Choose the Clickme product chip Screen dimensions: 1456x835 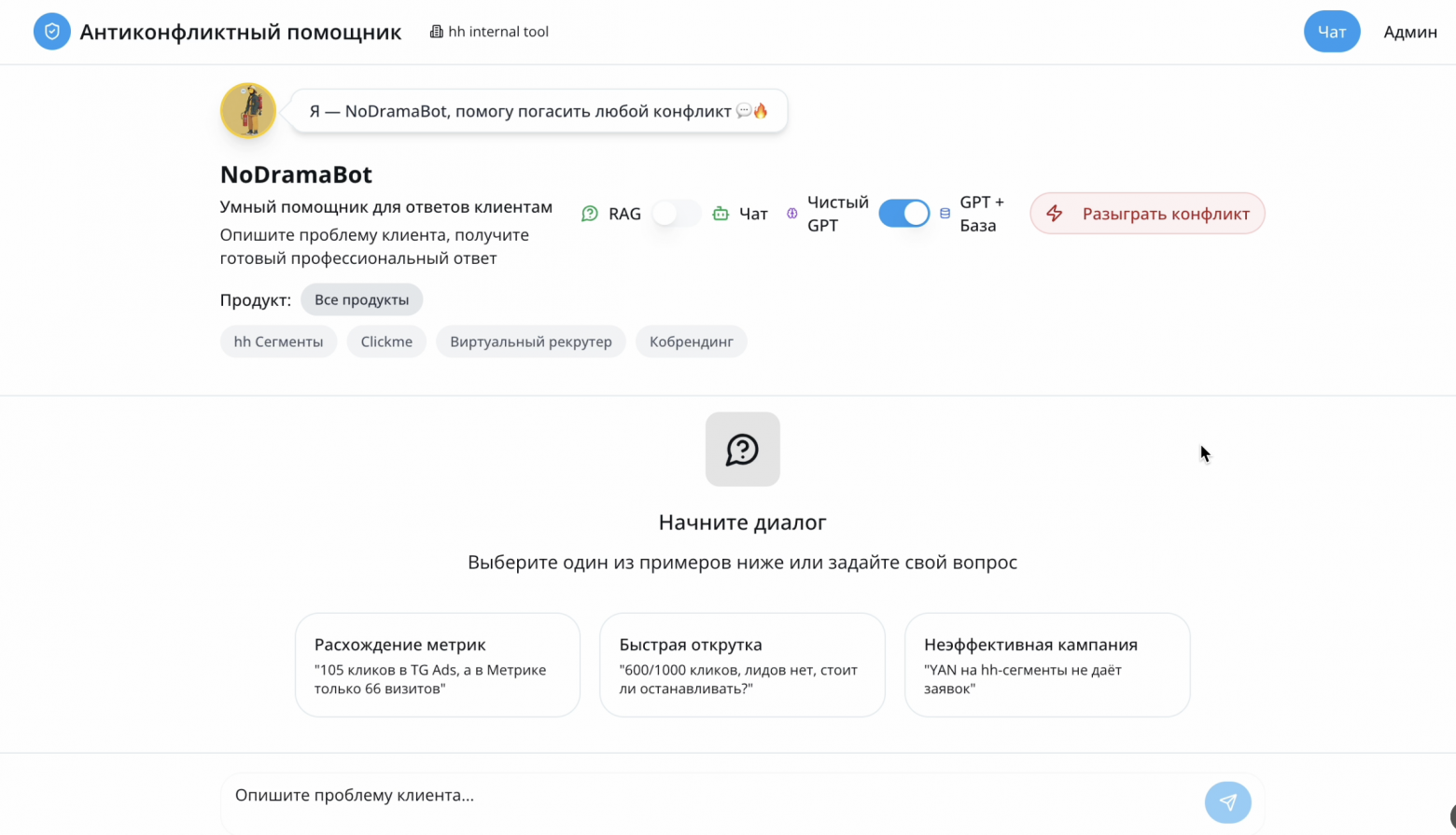click(x=386, y=341)
